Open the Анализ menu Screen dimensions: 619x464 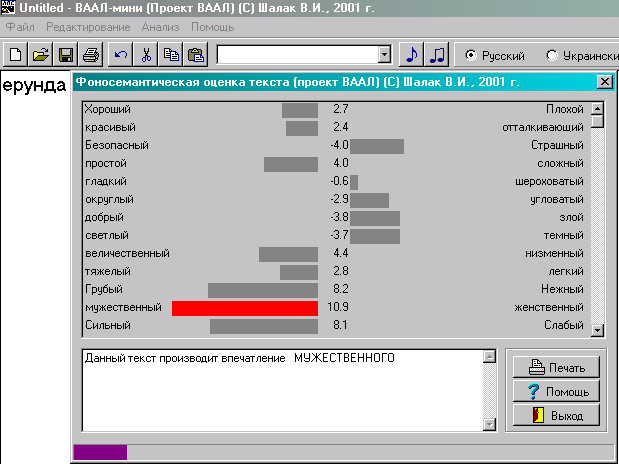[x=160, y=27]
